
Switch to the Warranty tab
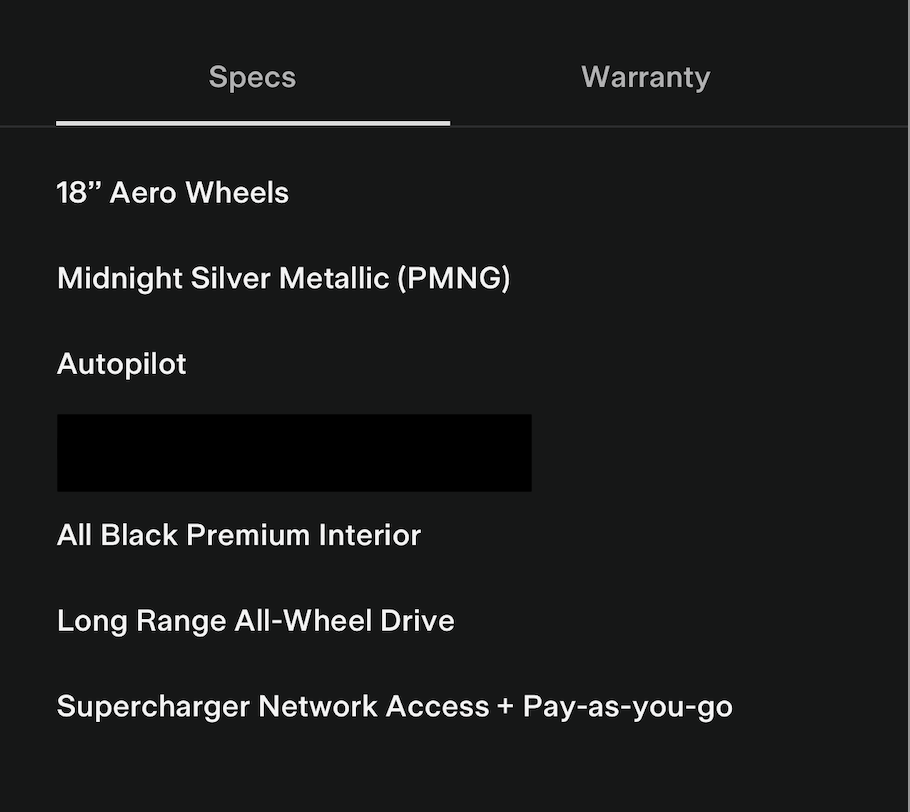[645, 78]
